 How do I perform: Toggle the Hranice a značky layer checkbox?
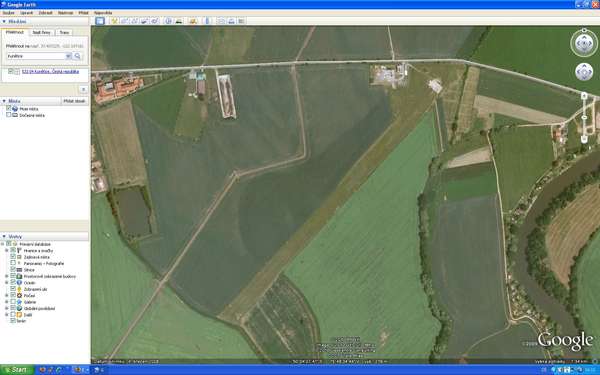13,251
